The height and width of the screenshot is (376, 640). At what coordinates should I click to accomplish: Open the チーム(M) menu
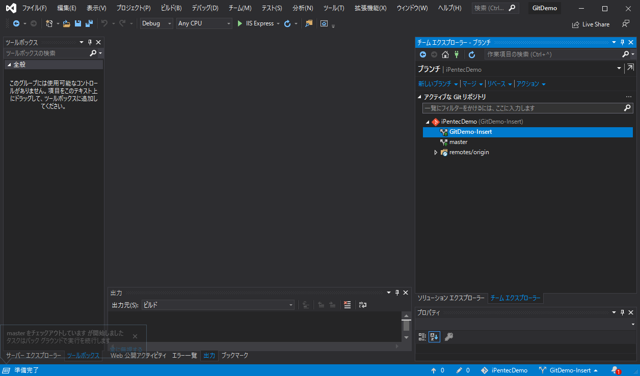click(240, 8)
